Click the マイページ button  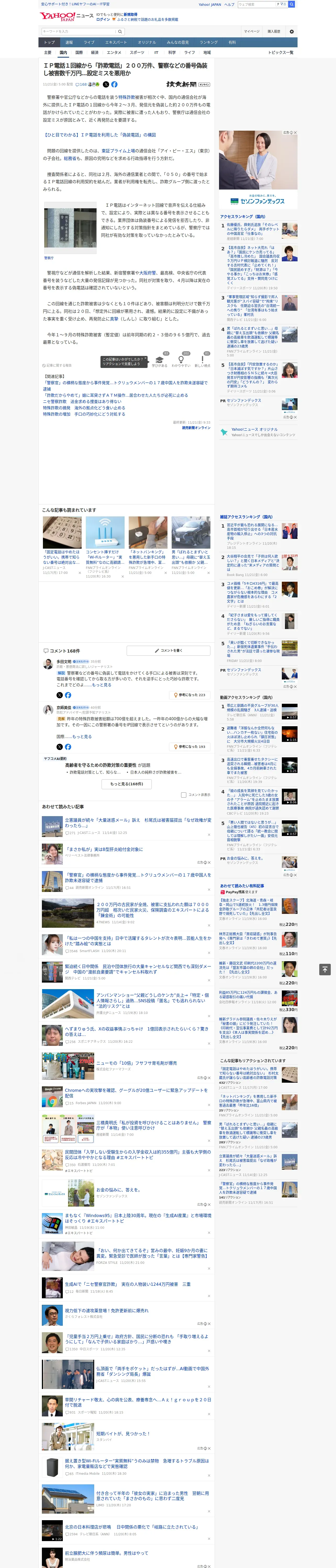pos(252,32)
